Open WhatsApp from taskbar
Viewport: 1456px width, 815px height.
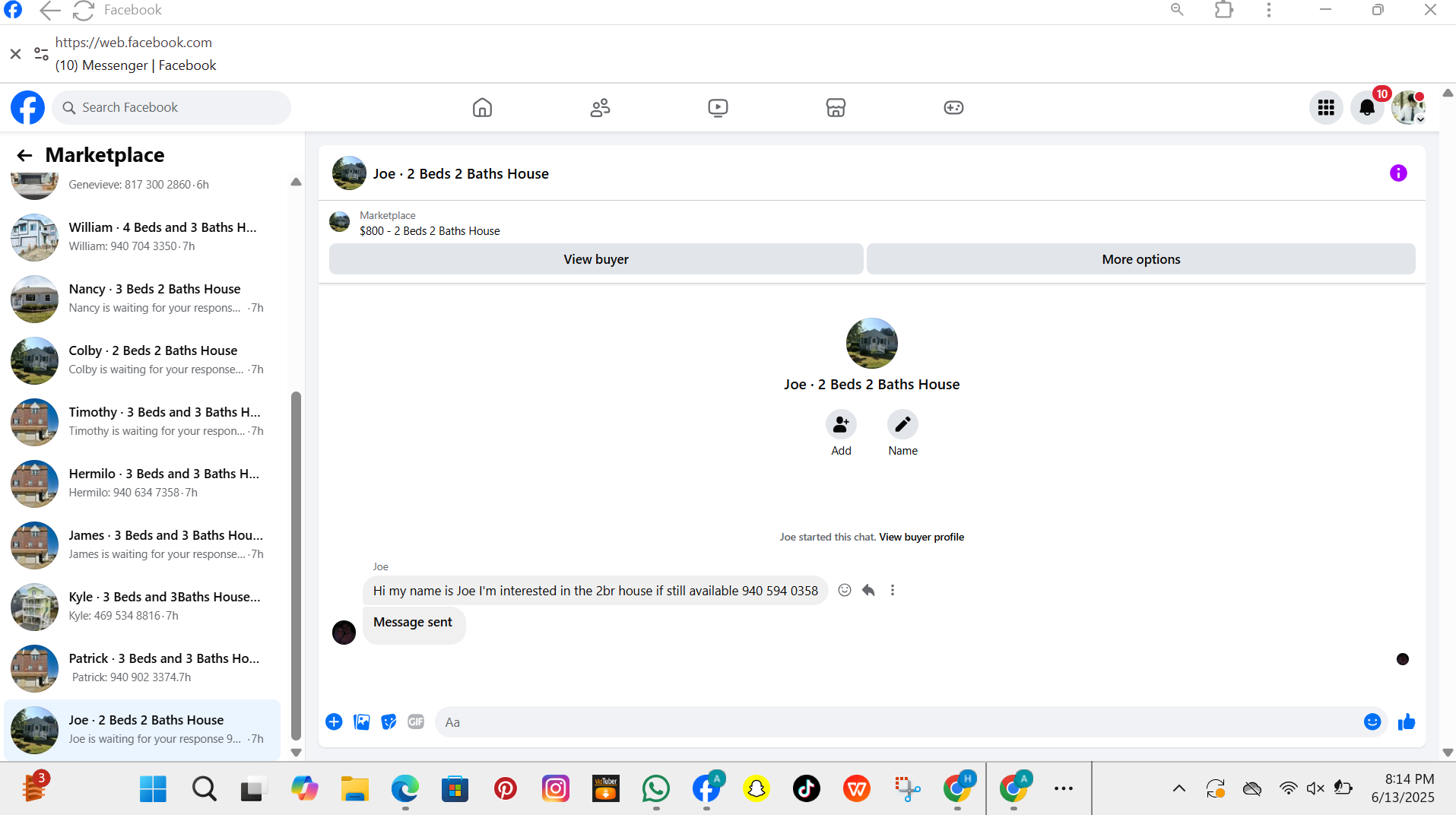tap(655, 789)
